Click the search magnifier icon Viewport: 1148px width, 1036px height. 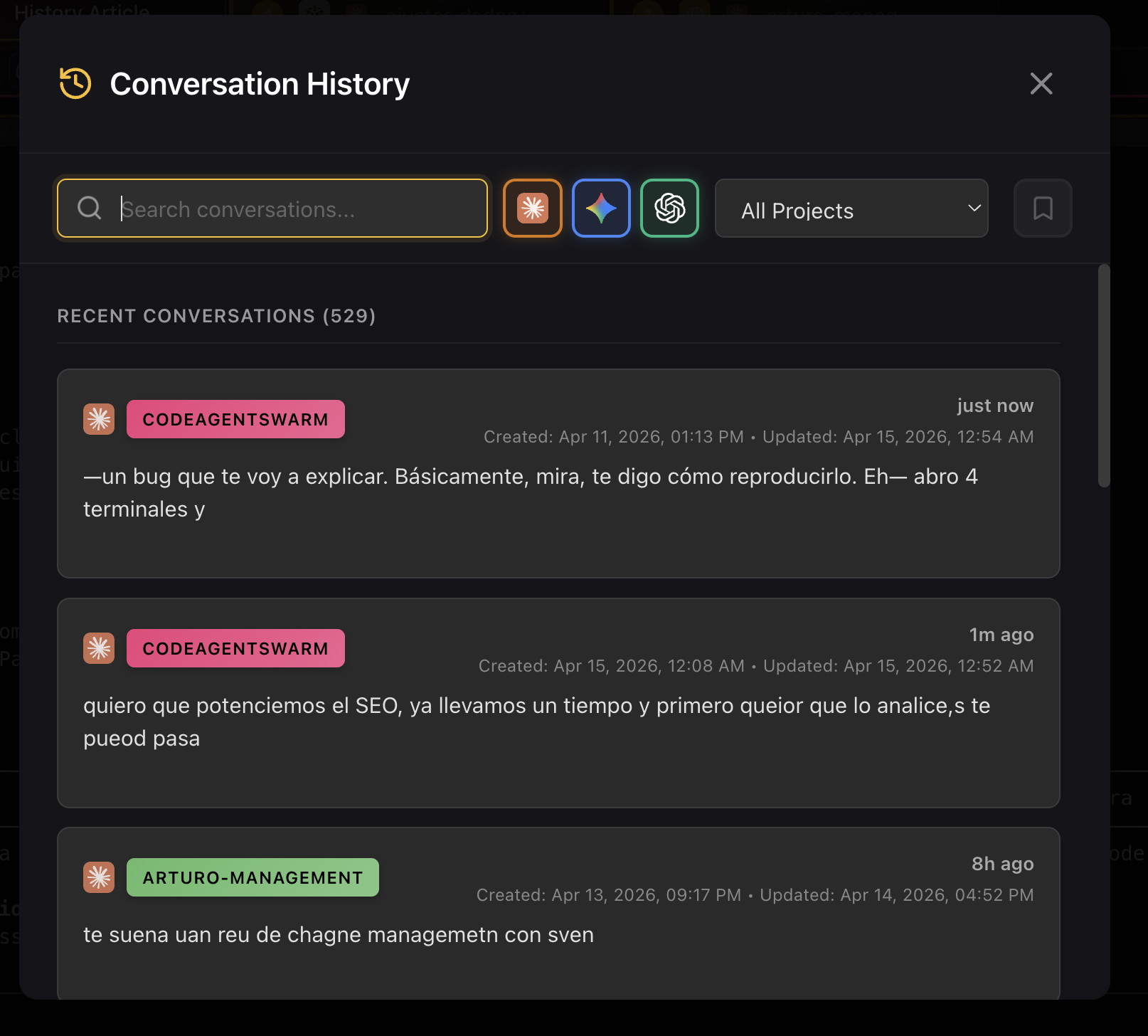[88, 208]
